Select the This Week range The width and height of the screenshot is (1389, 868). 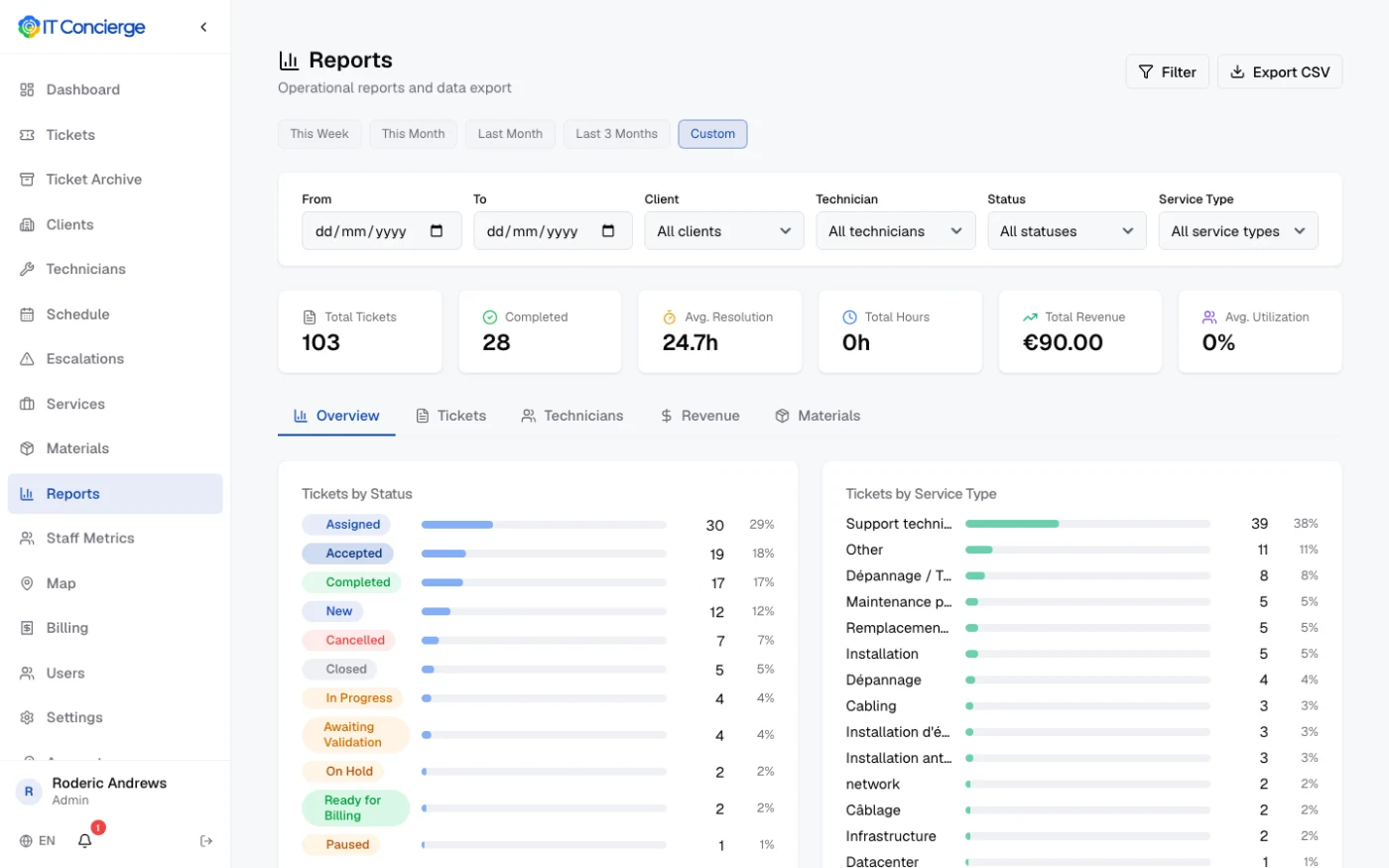coord(319,134)
